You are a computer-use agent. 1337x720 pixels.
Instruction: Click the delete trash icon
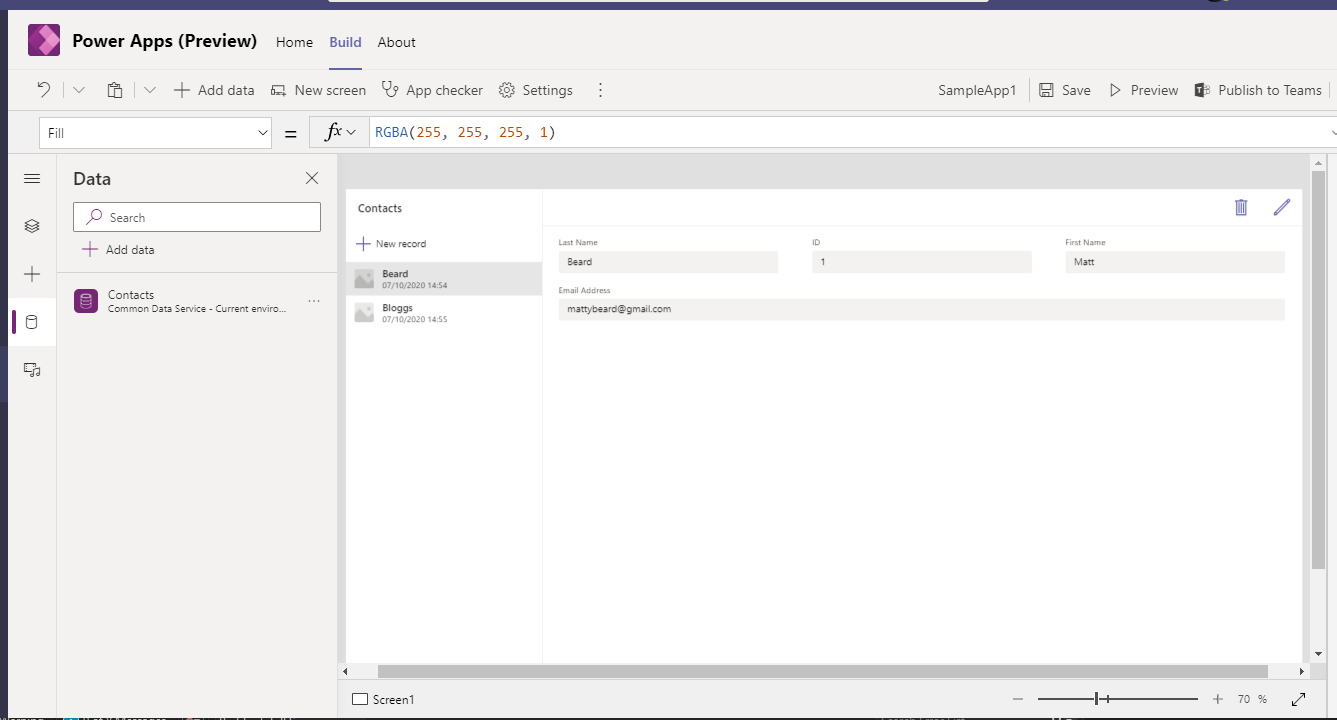point(1241,207)
